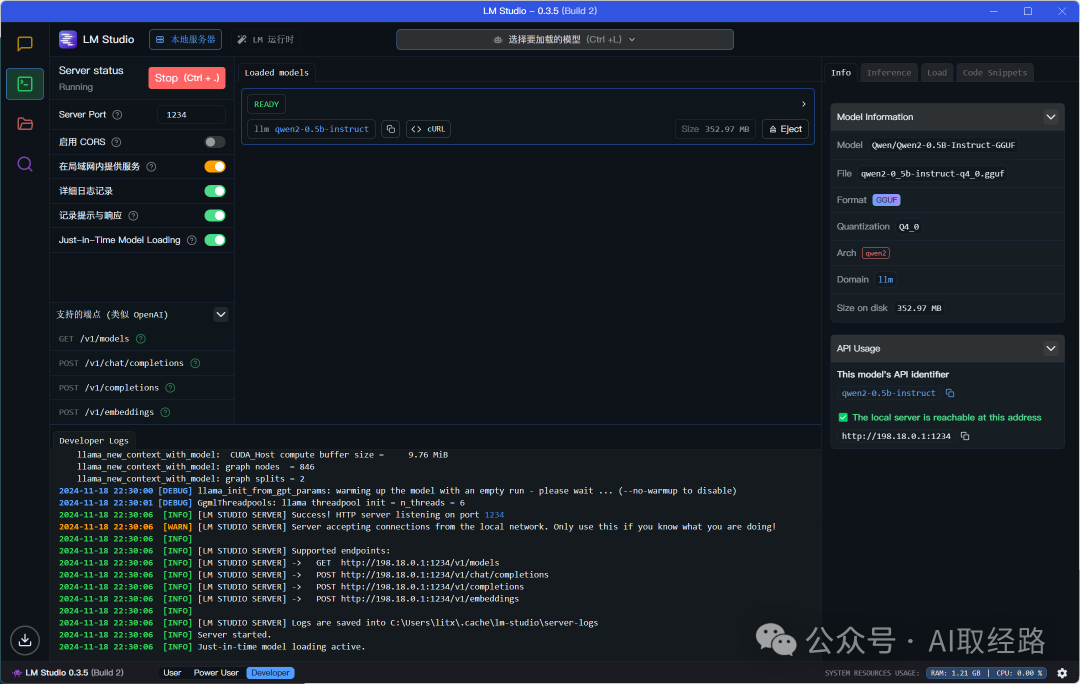Select the Developer Logs tab
1080x684 pixels.
click(x=94, y=441)
